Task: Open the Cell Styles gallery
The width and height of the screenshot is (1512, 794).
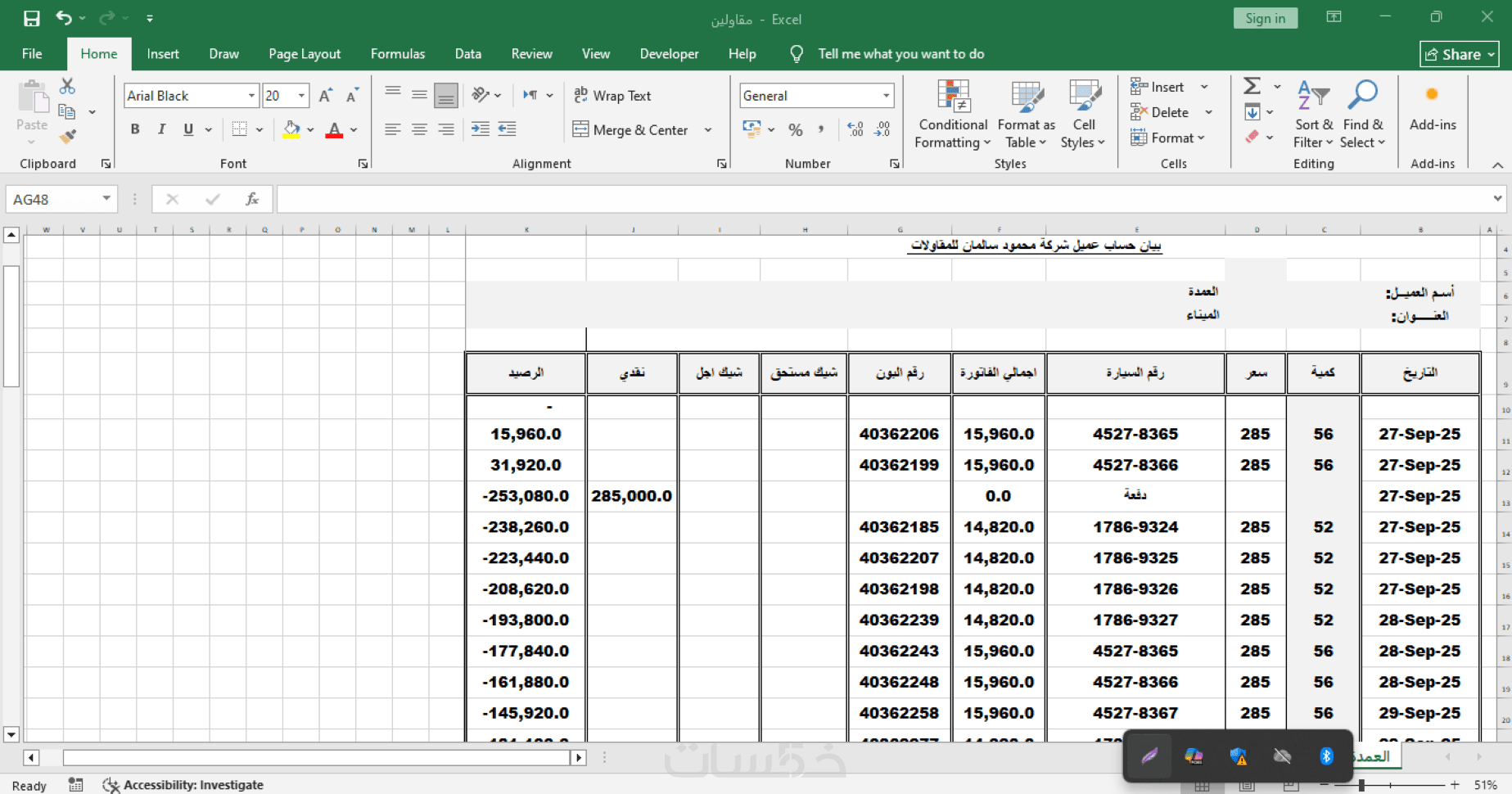Action: point(1083,115)
